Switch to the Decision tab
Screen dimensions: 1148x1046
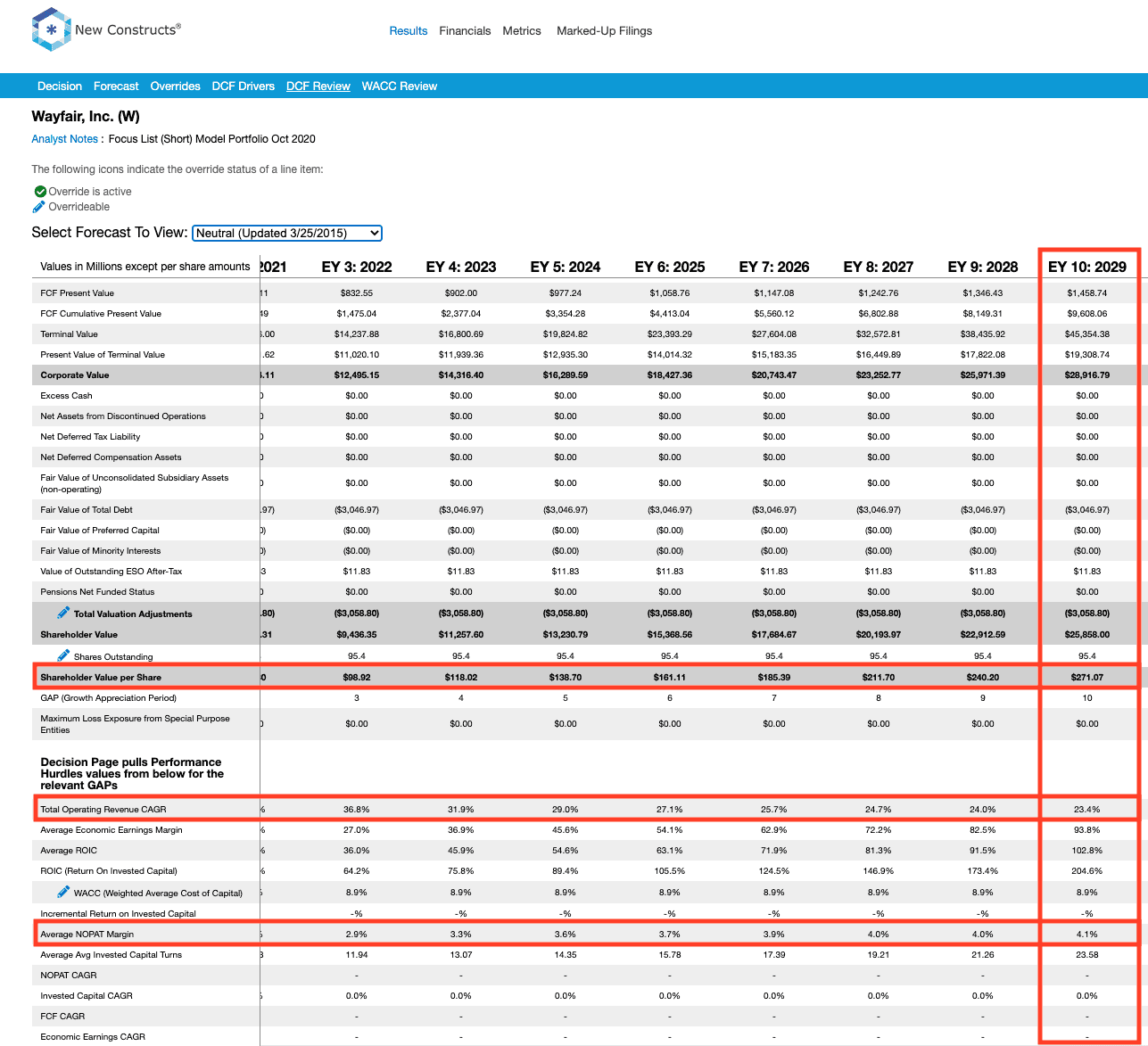(60, 86)
